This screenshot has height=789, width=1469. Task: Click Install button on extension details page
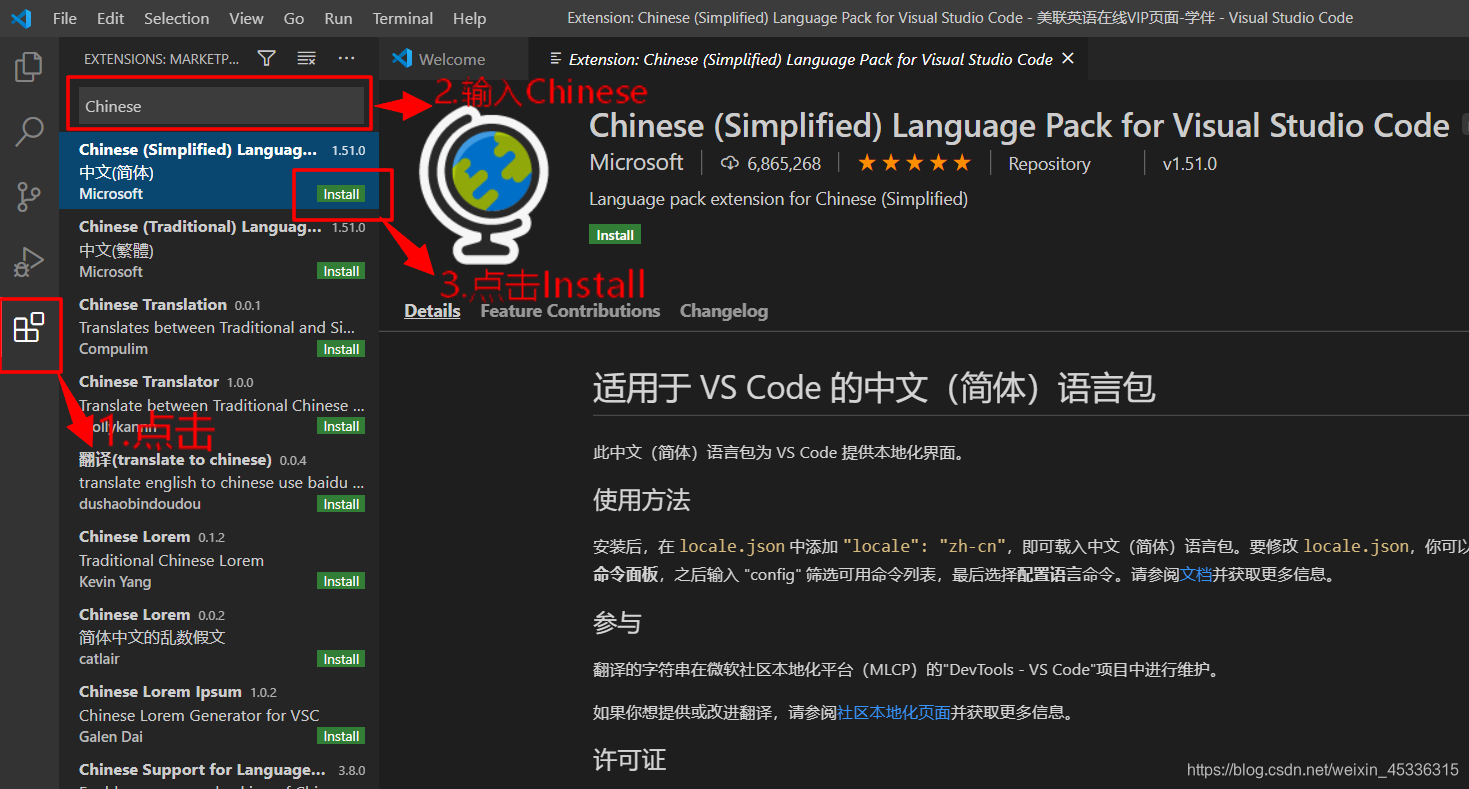pos(615,235)
